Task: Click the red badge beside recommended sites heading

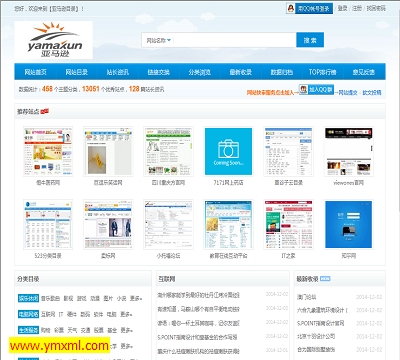Action: pos(45,111)
